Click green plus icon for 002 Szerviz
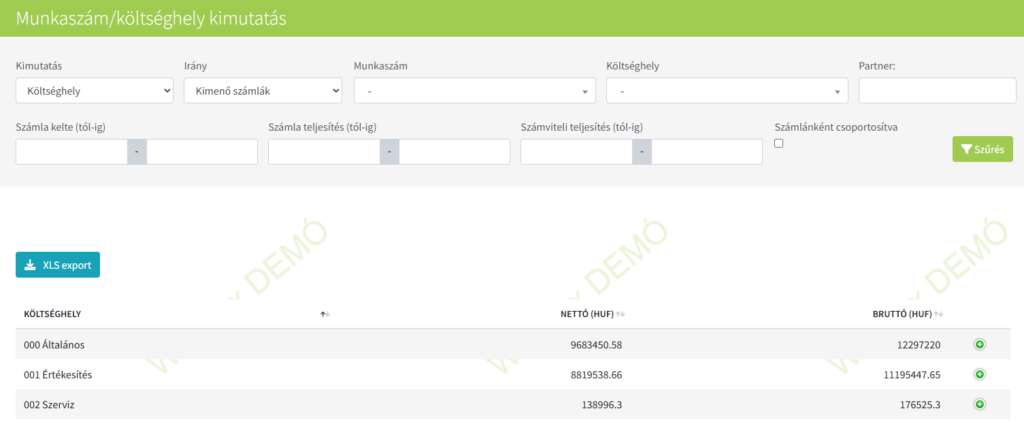 (x=979, y=404)
